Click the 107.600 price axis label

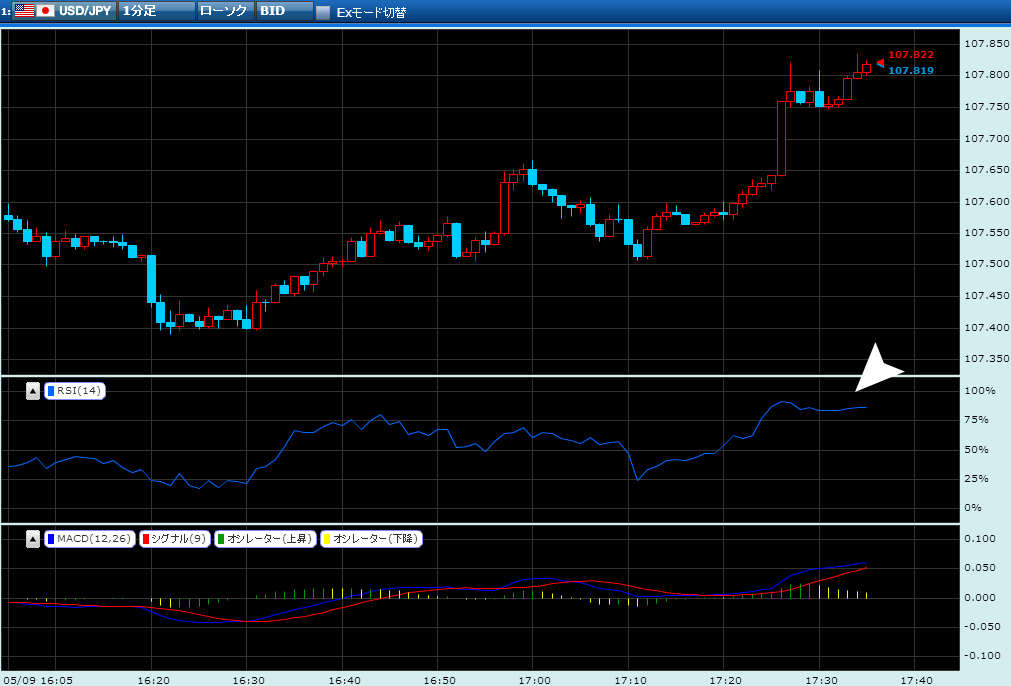click(x=986, y=202)
